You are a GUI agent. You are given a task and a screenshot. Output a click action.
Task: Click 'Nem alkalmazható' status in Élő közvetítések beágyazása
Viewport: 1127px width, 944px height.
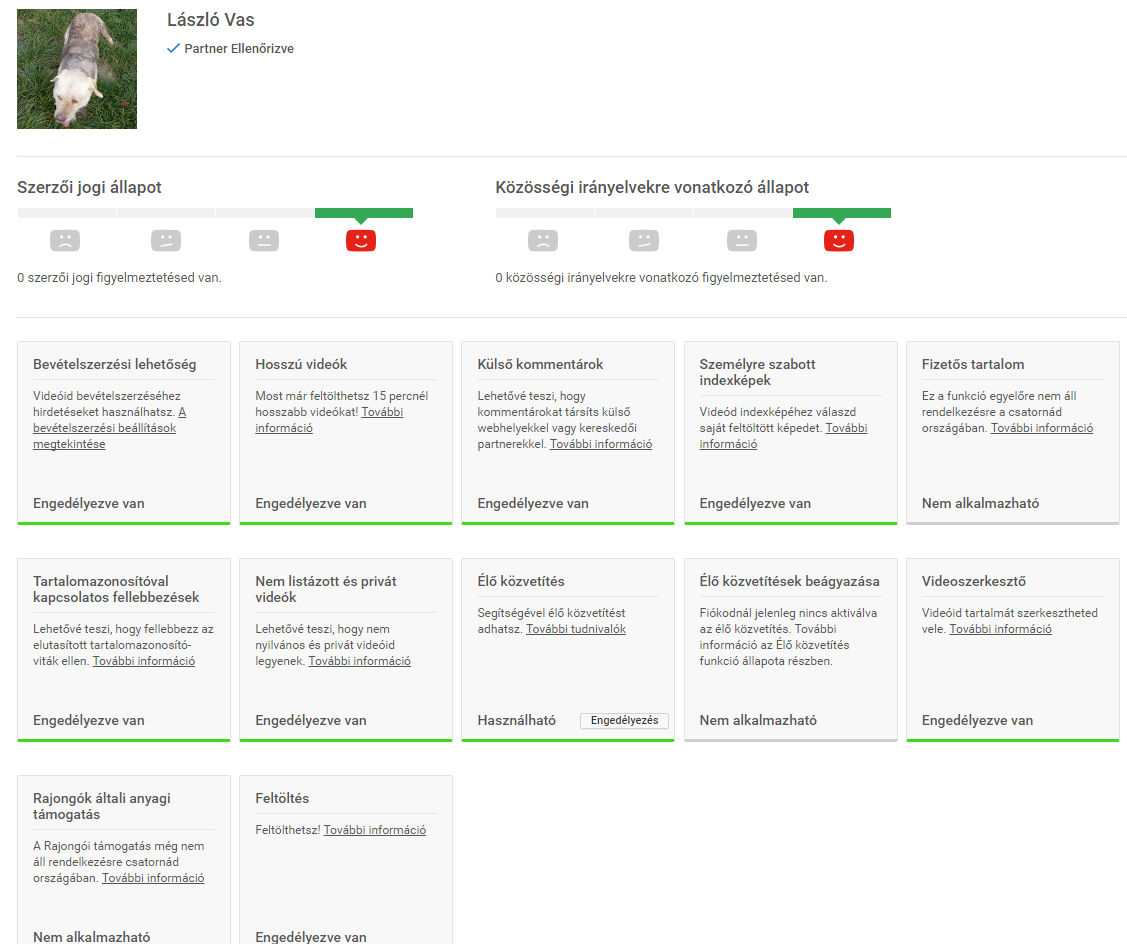(x=758, y=720)
